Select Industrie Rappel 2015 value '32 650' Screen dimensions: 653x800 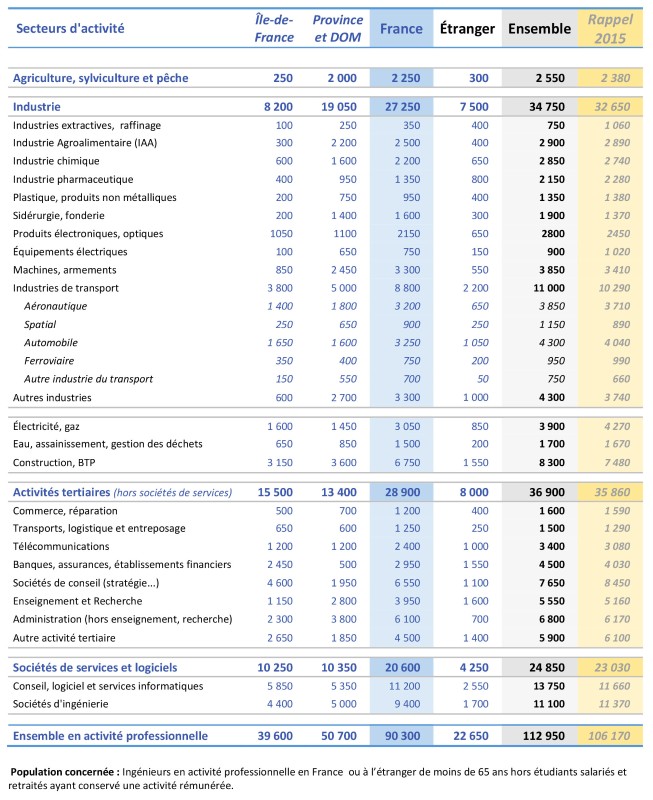coord(612,107)
